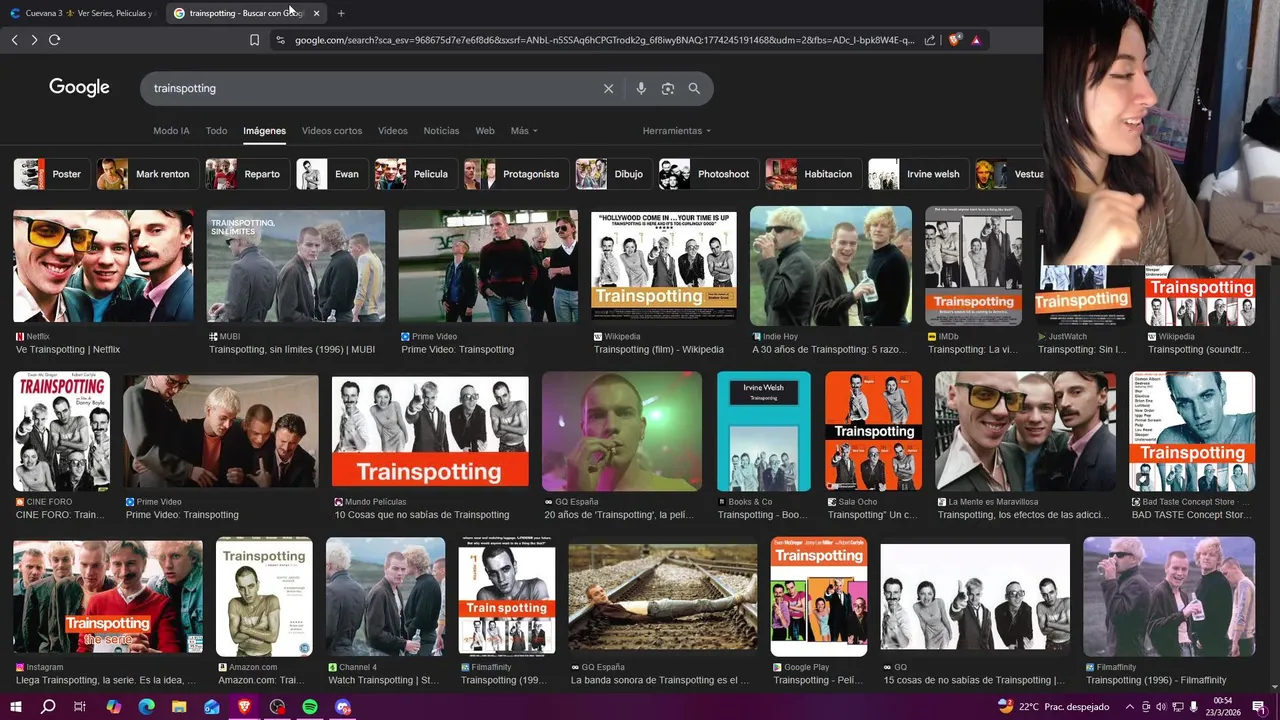Open Discord from taskbar
Image resolution: width=1280 pixels, height=720 pixels.
pyautogui.click(x=343, y=707)
